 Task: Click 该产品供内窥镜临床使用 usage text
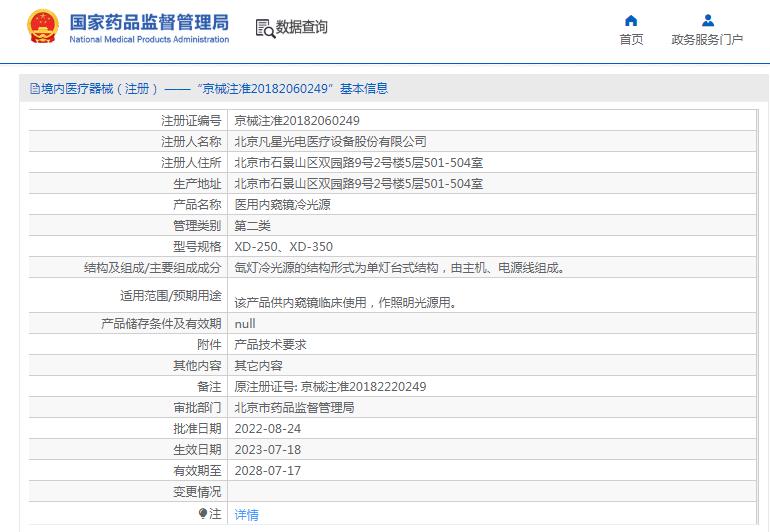(x=346, y=303)
